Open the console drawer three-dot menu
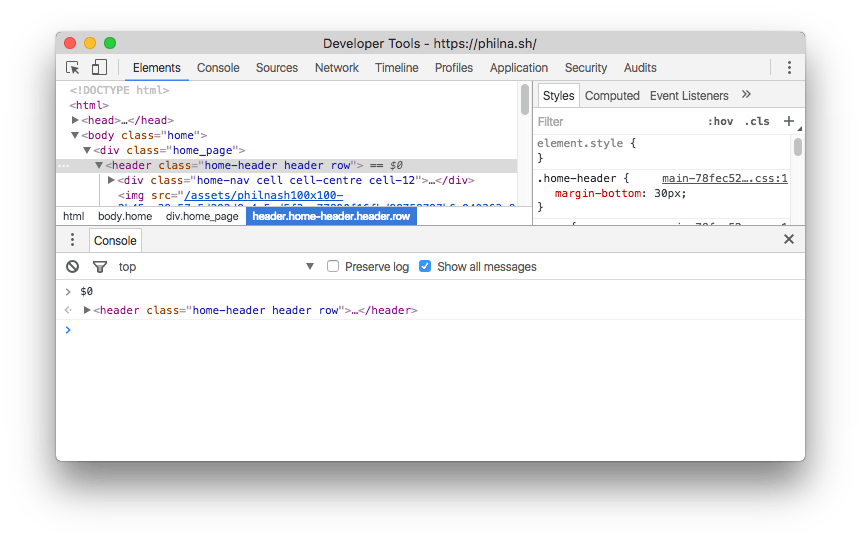 (72, 240)
